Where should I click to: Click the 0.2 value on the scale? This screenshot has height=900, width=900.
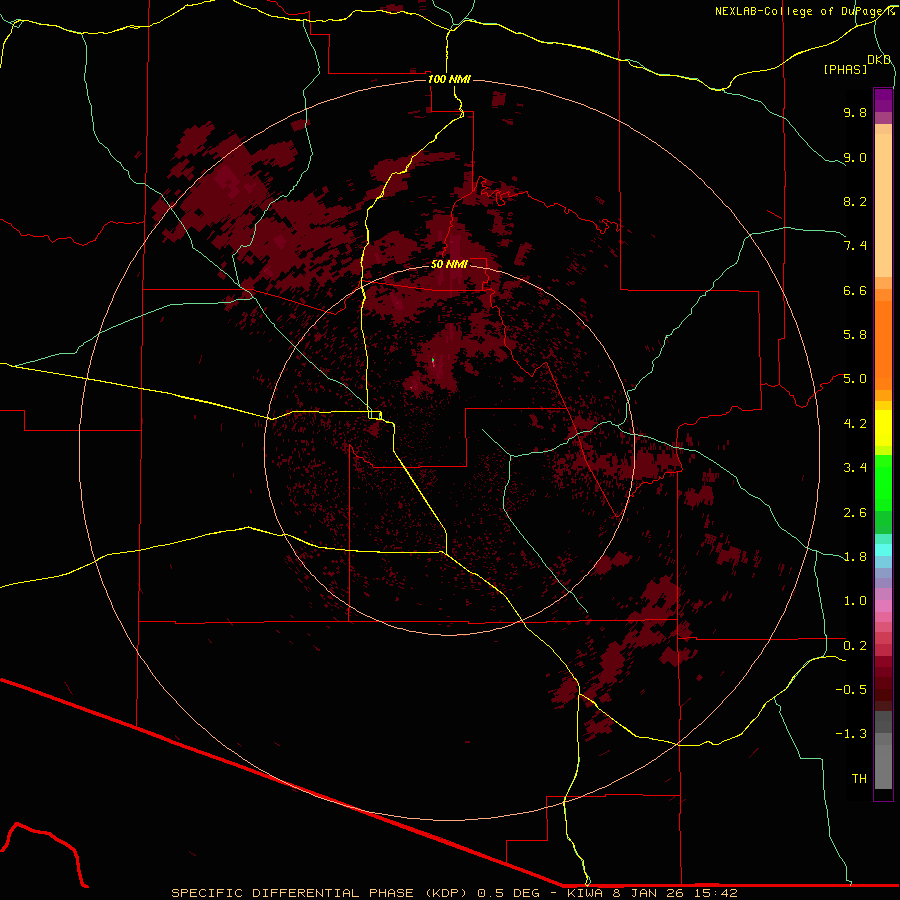855,646
